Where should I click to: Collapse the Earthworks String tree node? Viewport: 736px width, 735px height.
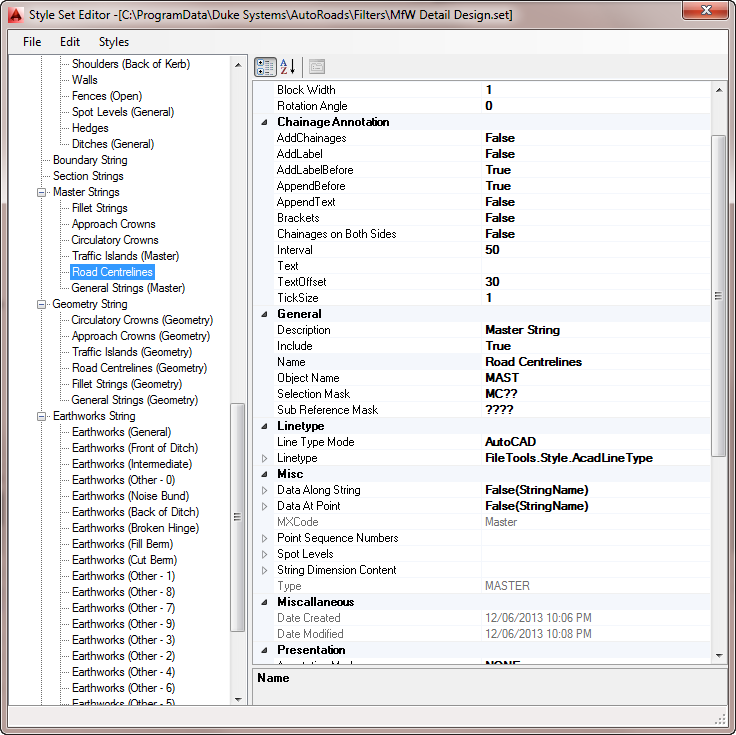42,416
